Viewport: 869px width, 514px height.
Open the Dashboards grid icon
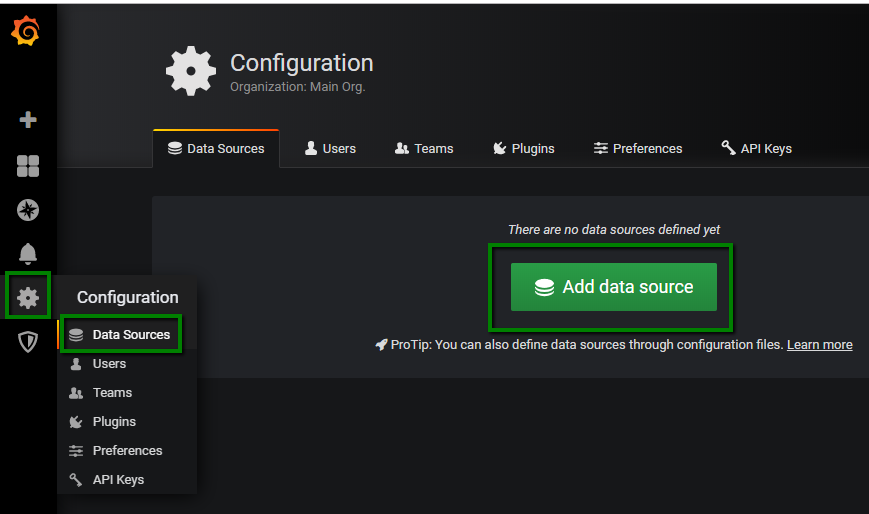coord(28,166)
